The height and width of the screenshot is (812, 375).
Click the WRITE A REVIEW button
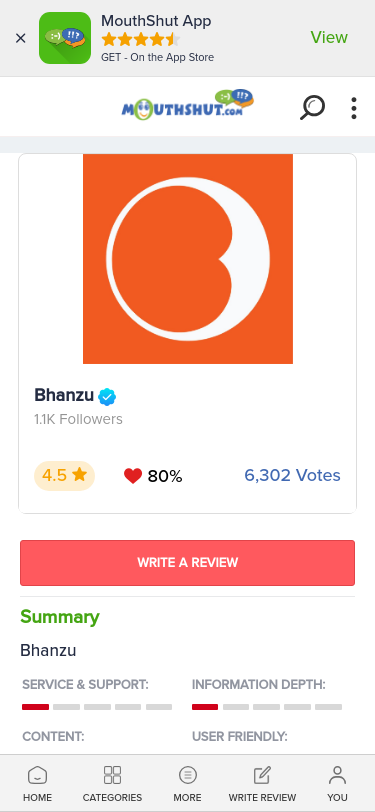coord(188,563)
